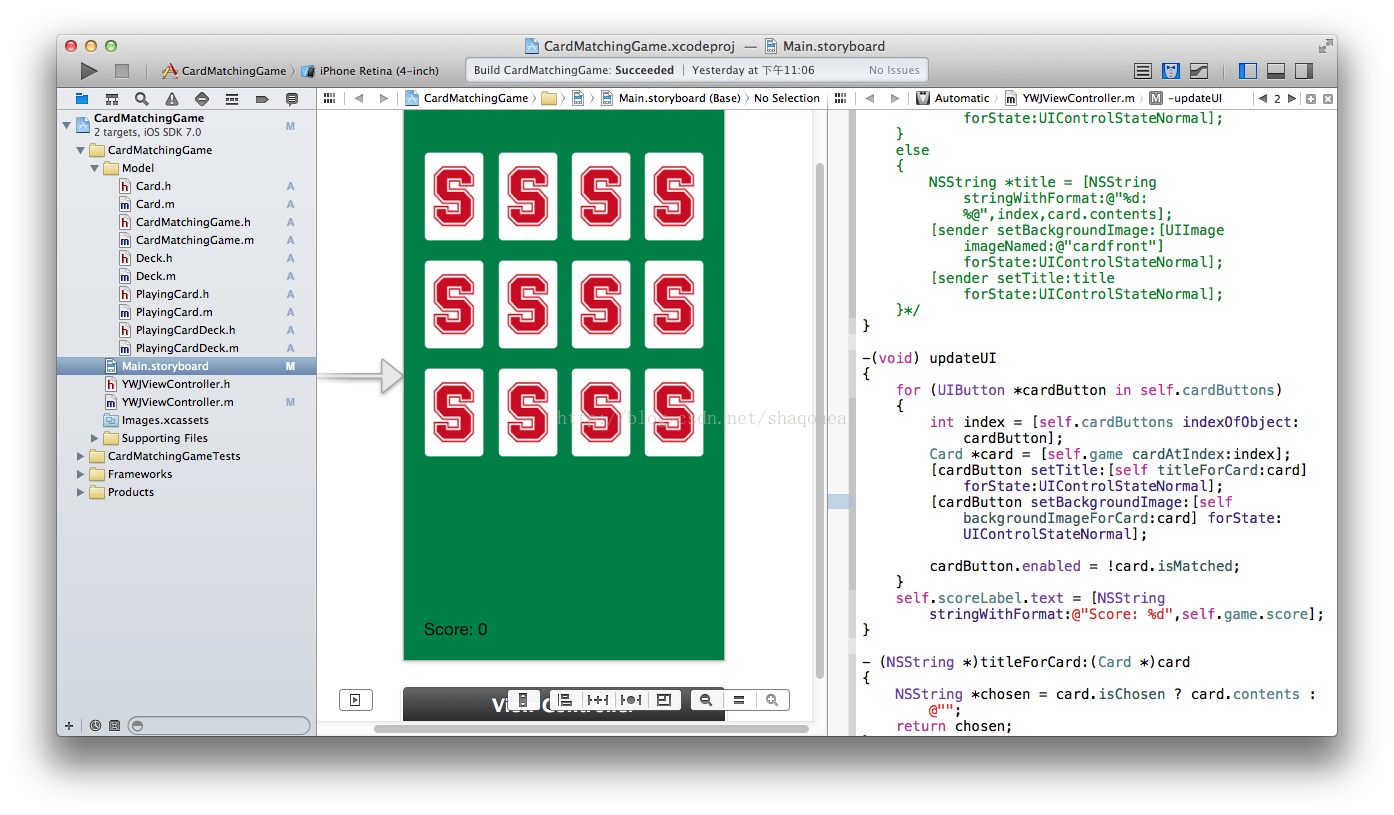Choose iPhone Retina (4-inch) destination
This screenshot has width=1394, height=815.
pyautogui.click(x=370, y=71)
